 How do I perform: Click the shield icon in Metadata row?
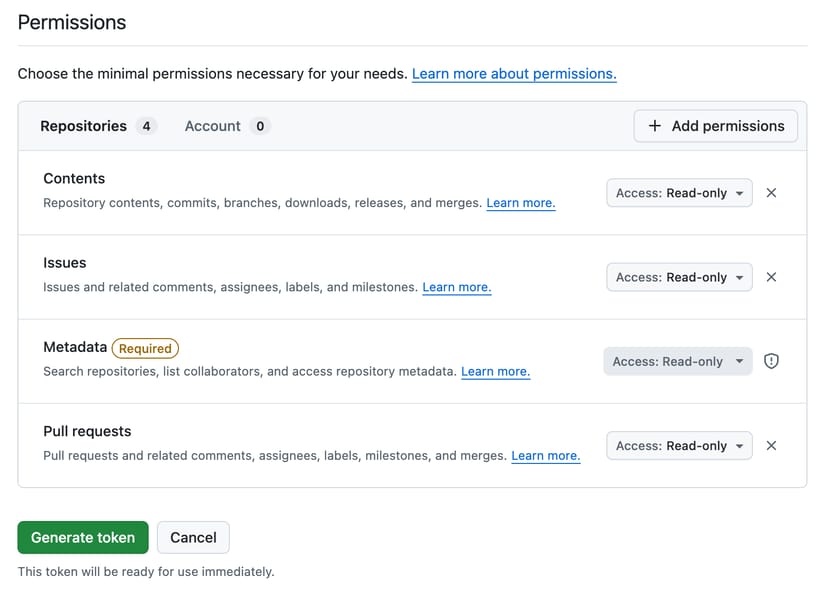point(771,361)
